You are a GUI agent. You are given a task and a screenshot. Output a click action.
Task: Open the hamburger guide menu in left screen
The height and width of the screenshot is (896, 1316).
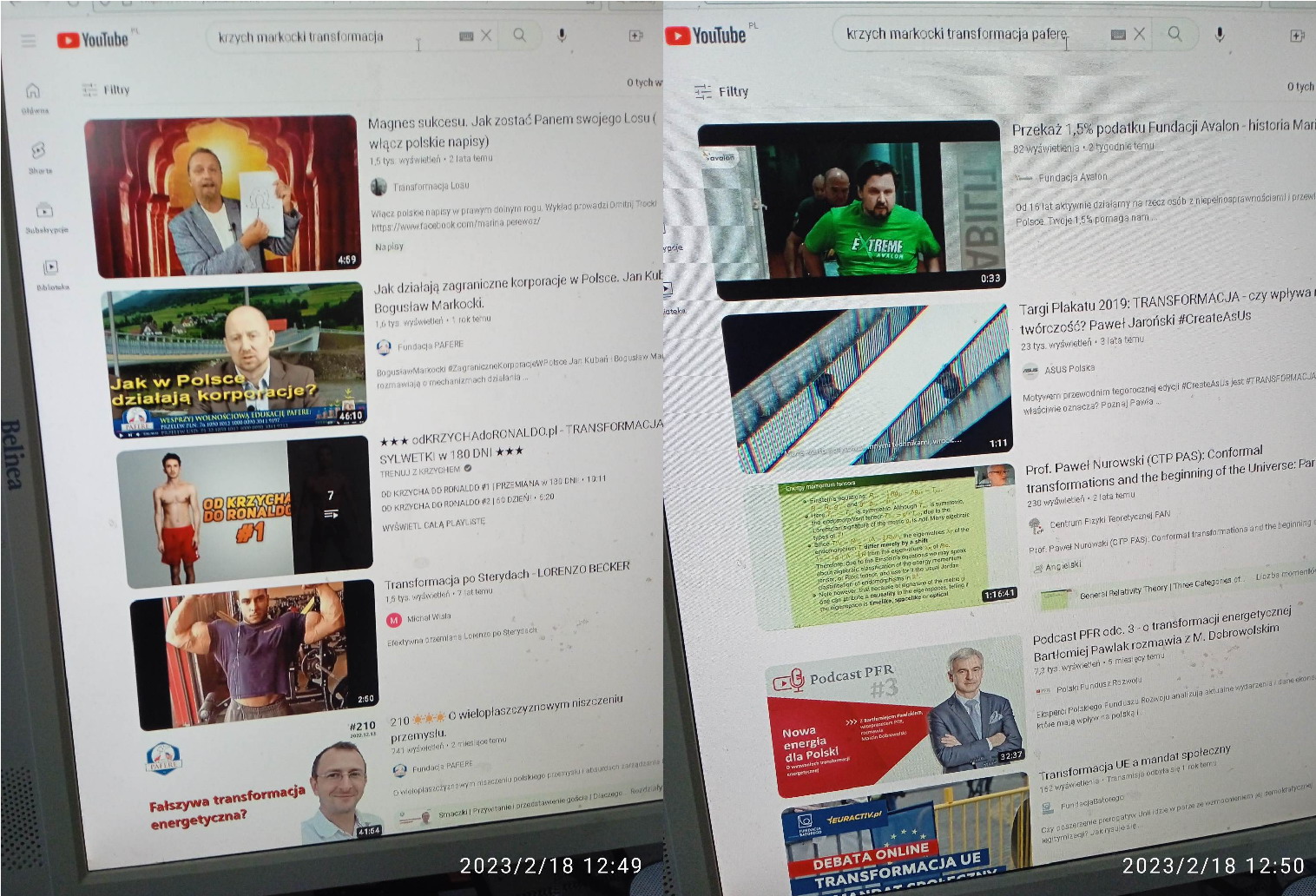coord(29,41)
